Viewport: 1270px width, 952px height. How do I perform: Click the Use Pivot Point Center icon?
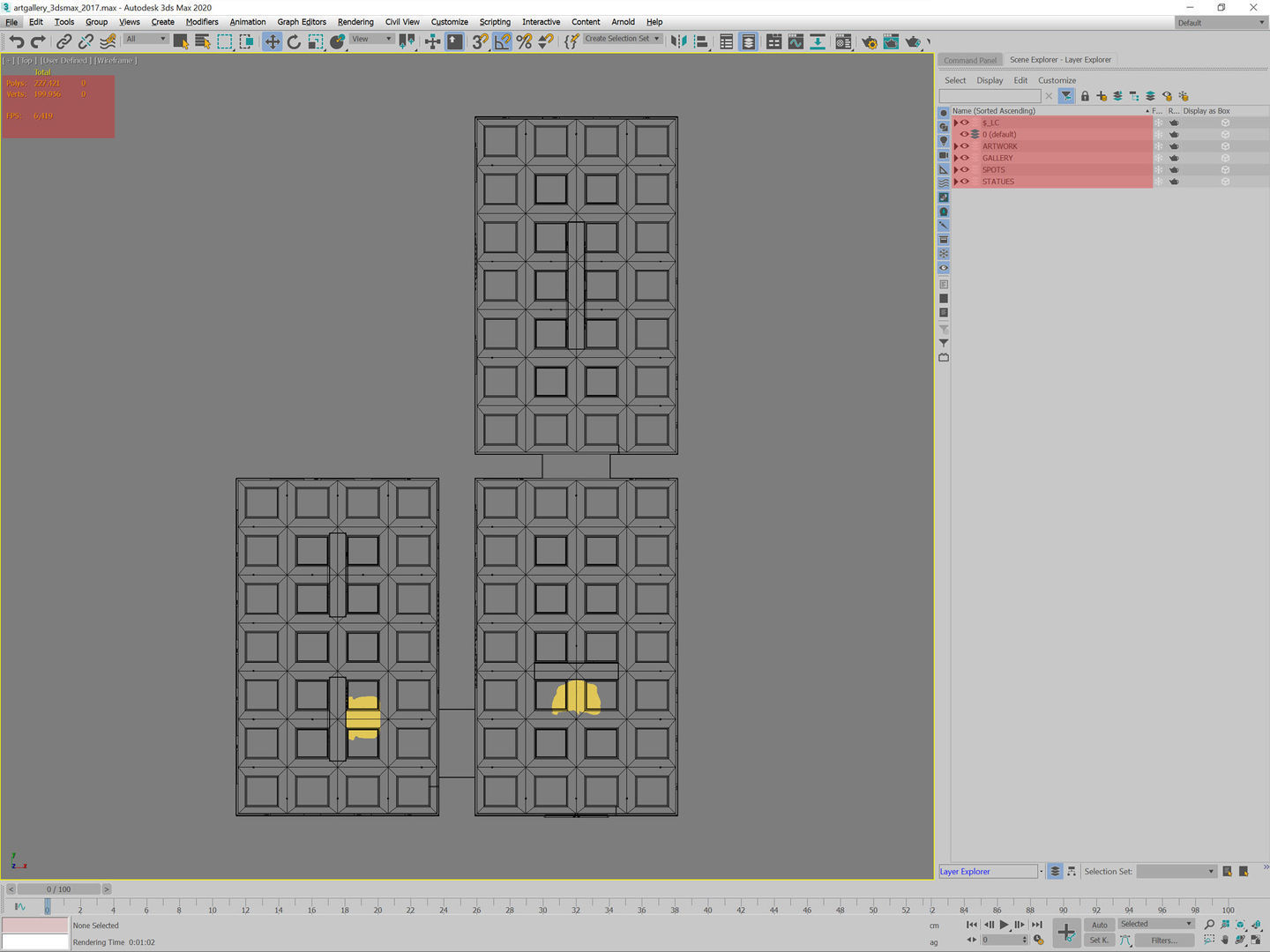coord(407,41)
